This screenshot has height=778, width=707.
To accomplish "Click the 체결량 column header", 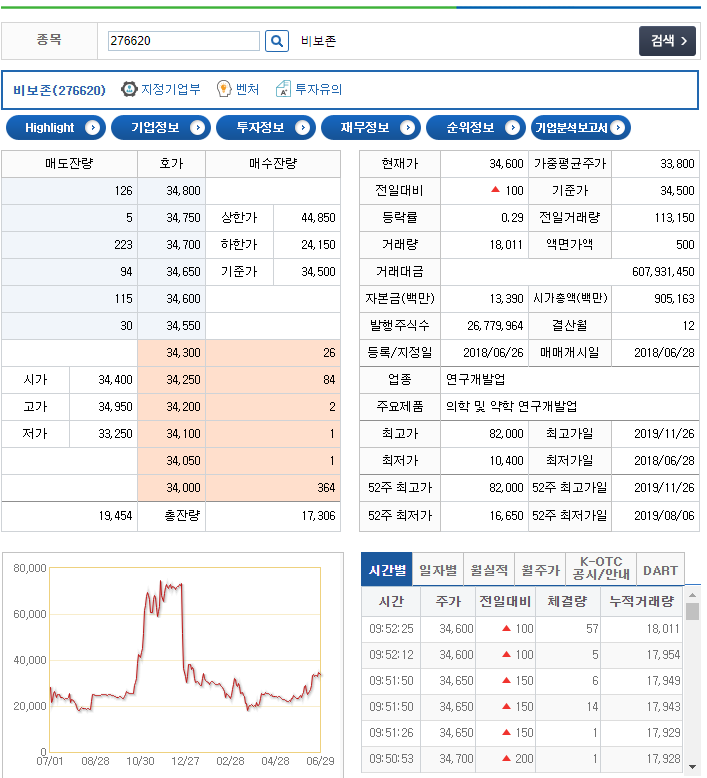I will (x=568, y=601).
